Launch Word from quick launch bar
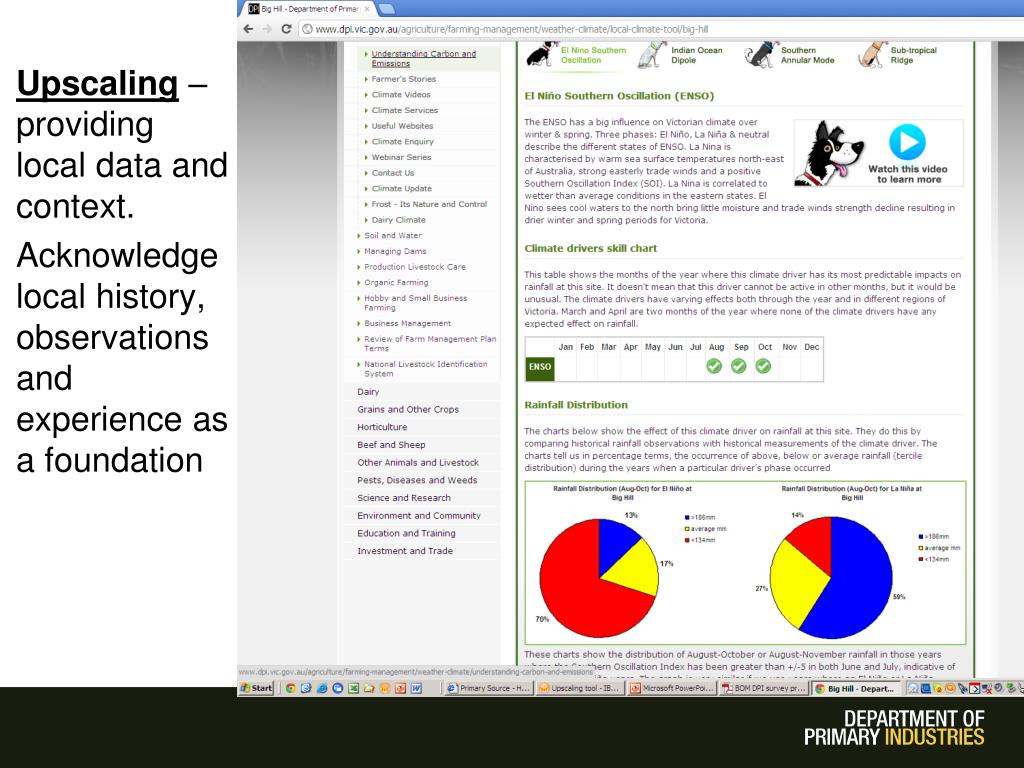The height and width of the screenshot is (768, 1024). point(416,688)
